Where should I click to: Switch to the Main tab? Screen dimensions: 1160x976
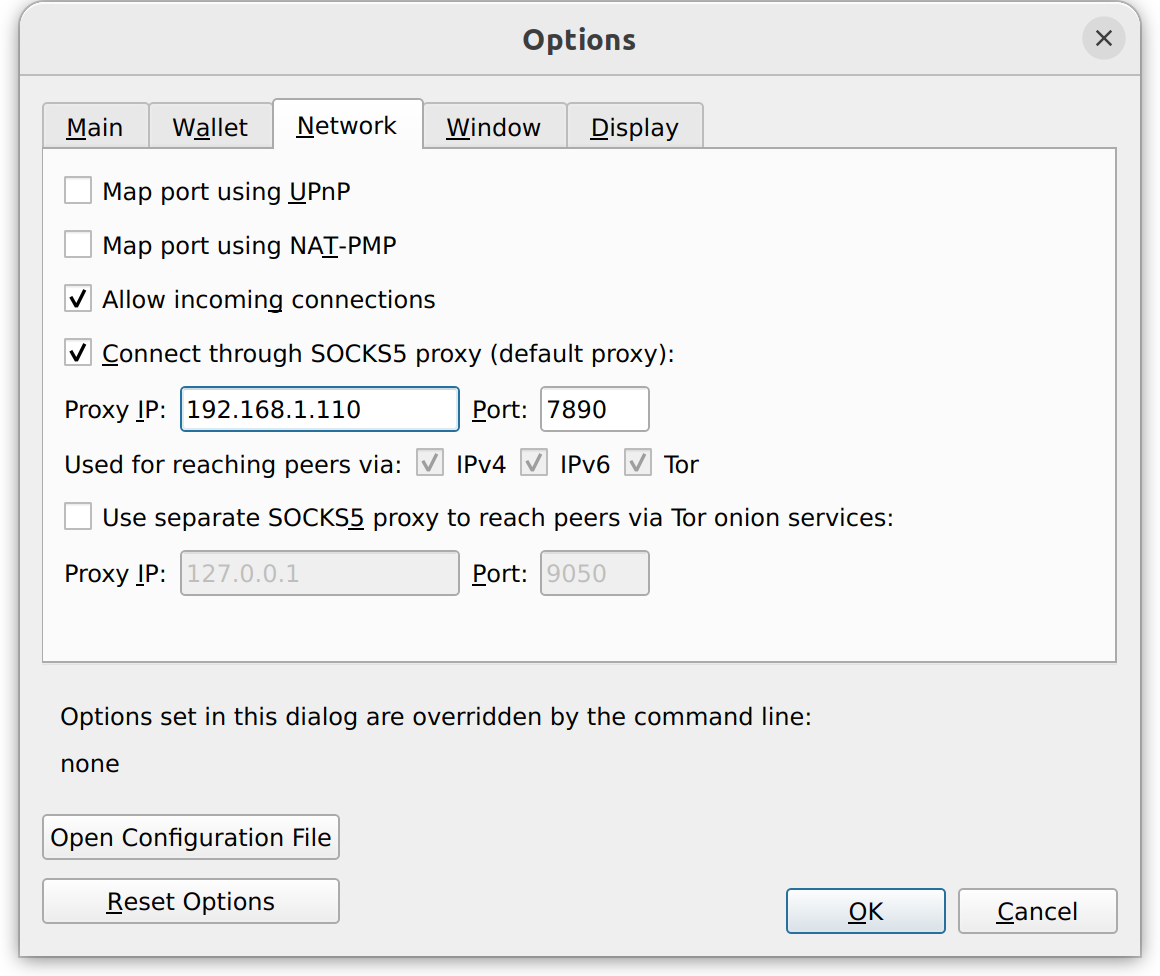pos(95,127)
